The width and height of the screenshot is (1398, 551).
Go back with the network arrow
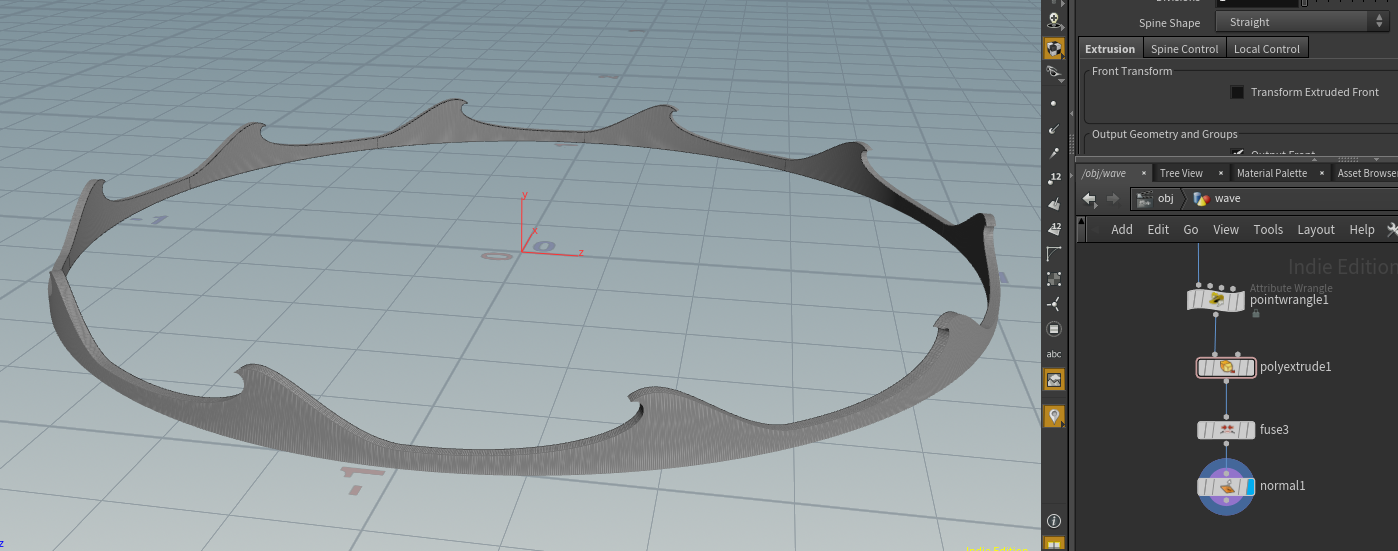tap(1090, 198)
